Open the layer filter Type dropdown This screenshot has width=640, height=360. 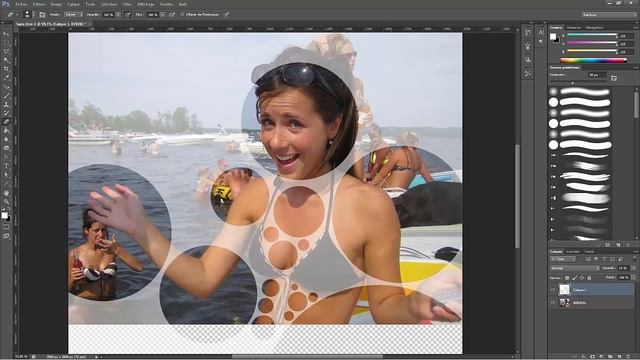[x=563, y=259]
